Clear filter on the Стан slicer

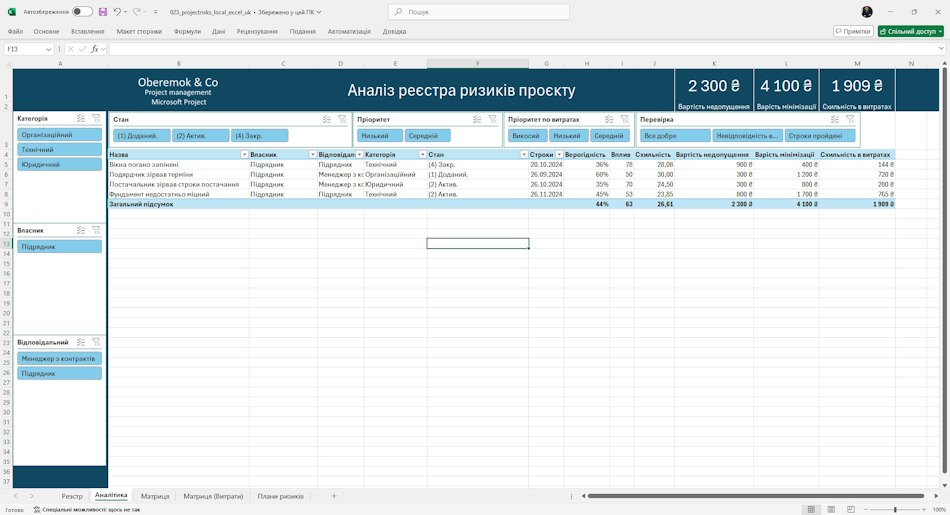click(x=342, y=119)
